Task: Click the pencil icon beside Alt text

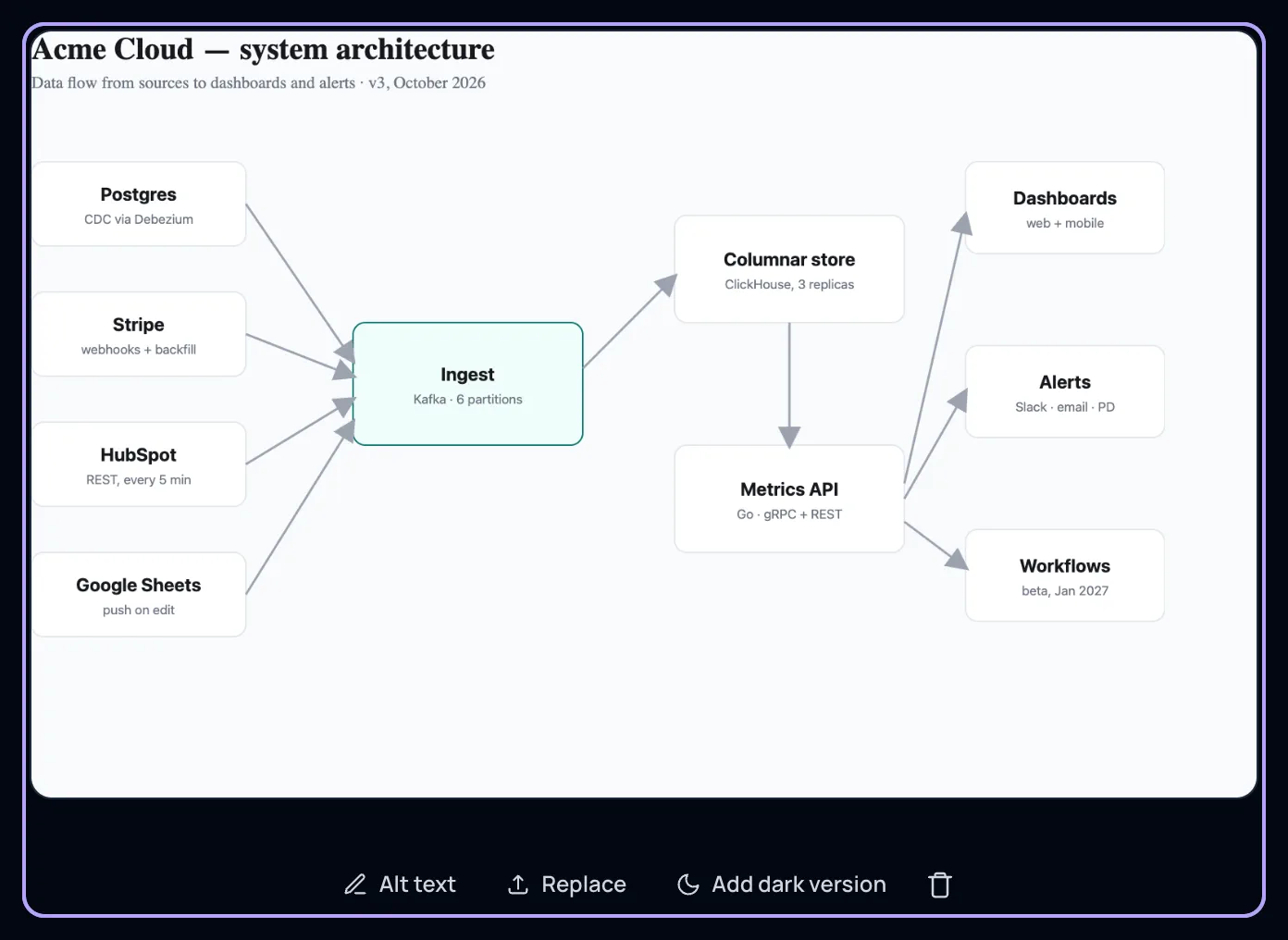Action: pos(355,884)
